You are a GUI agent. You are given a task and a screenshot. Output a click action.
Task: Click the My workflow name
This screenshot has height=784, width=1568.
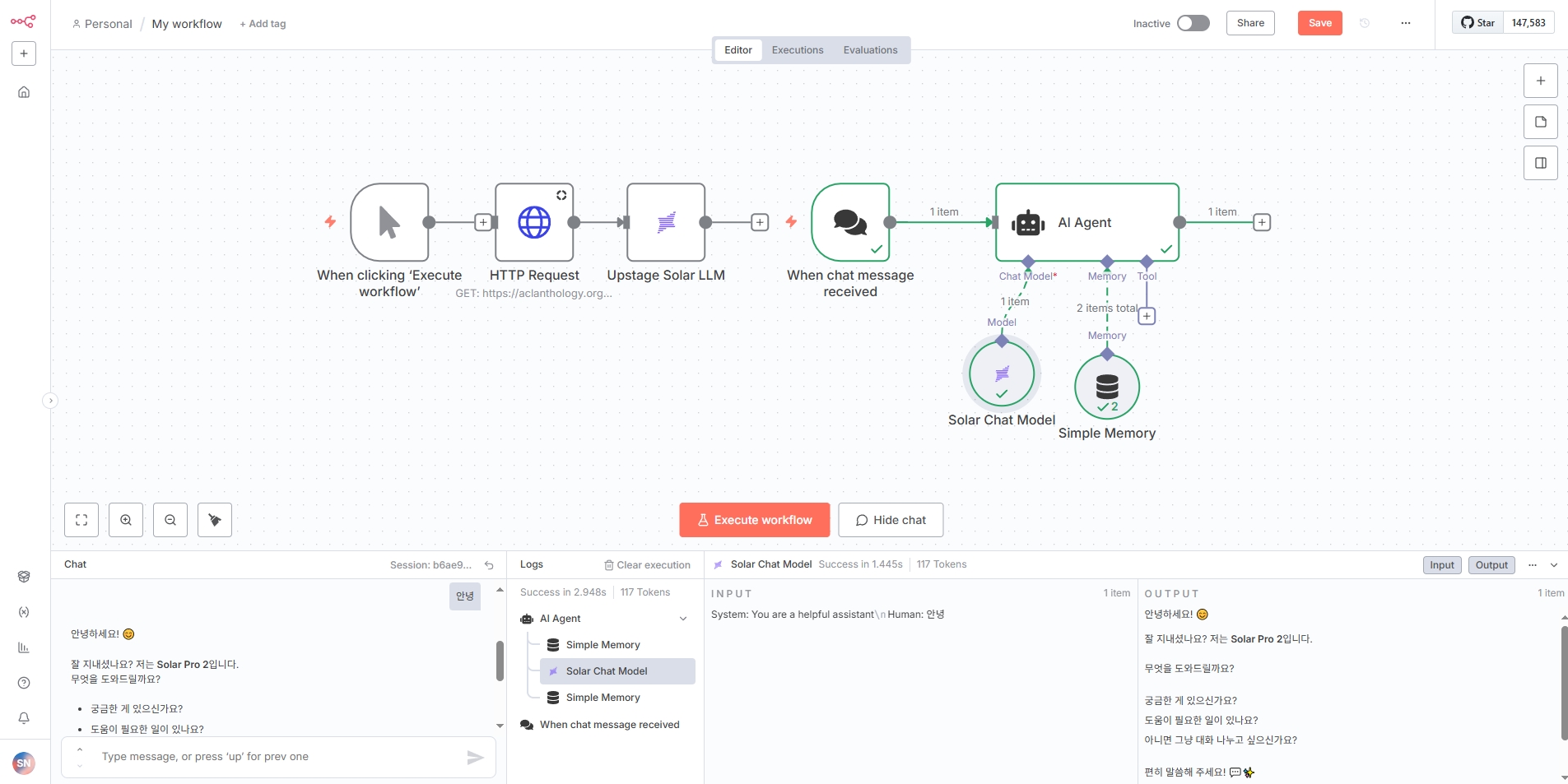(x=187, y=24)
